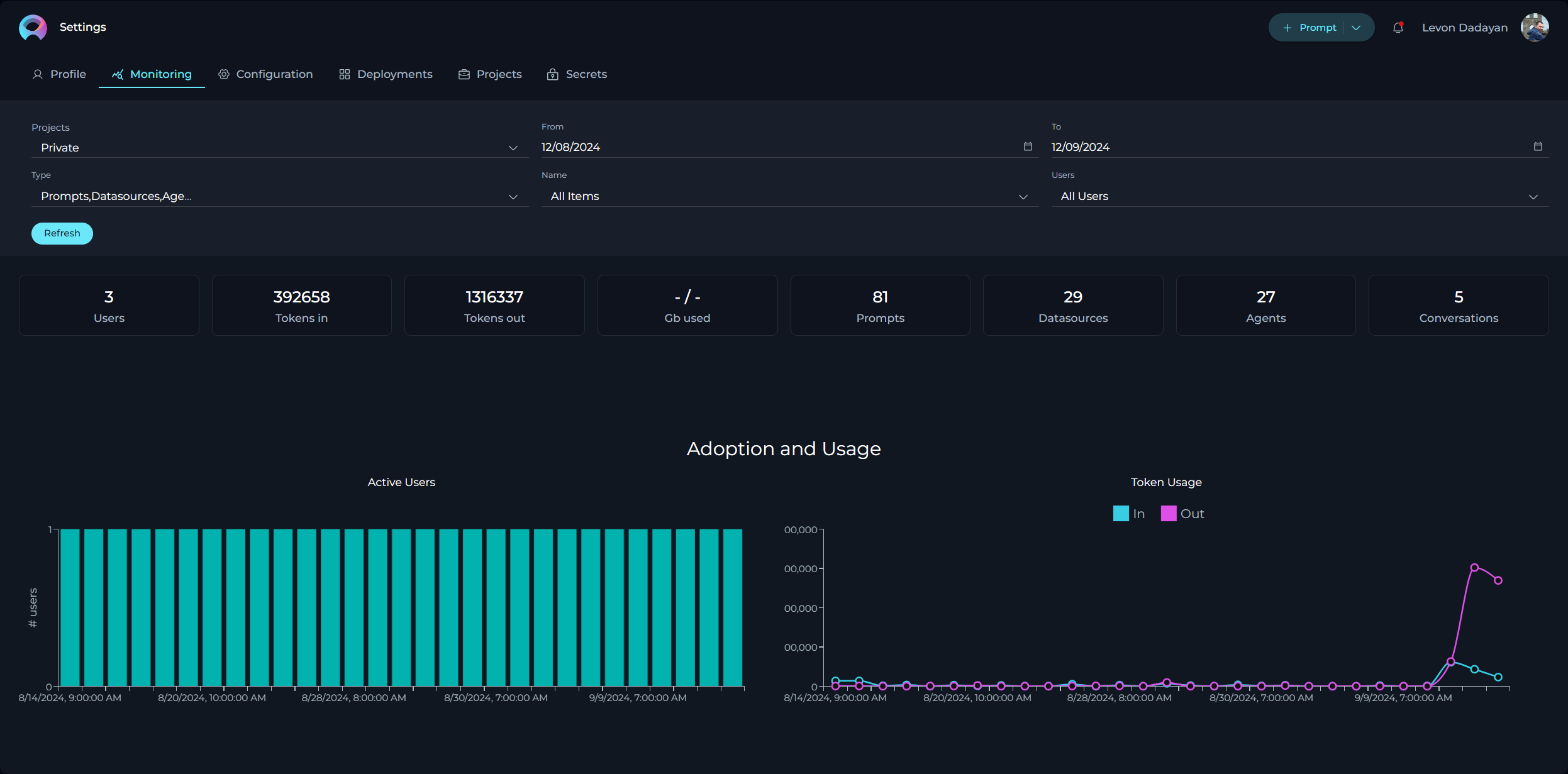The width and height of the screenshot is (1568, 774).
Task: Click the Refresh button
Action: tap(62, 233)
